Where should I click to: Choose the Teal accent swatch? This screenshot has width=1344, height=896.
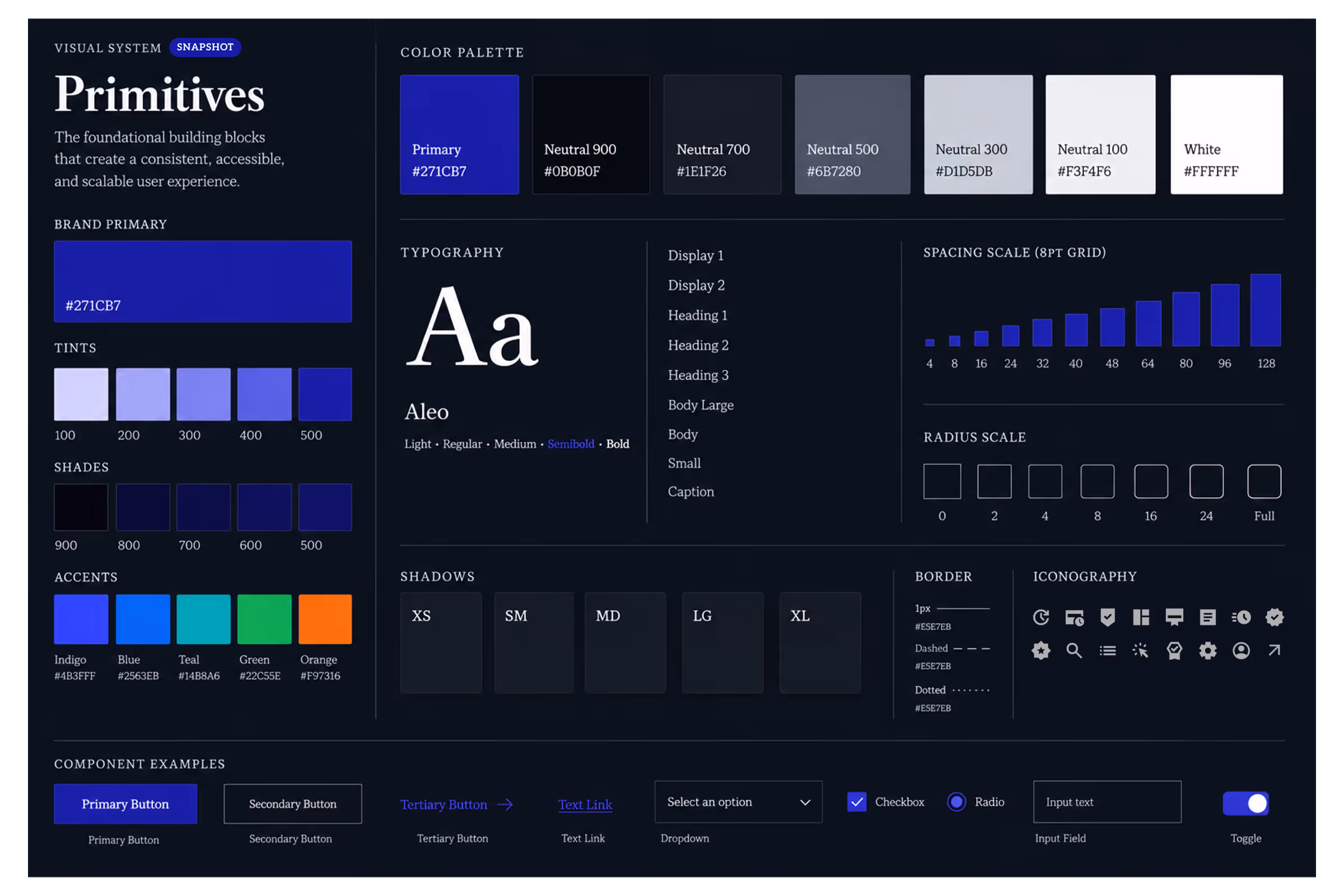point(203,619)
